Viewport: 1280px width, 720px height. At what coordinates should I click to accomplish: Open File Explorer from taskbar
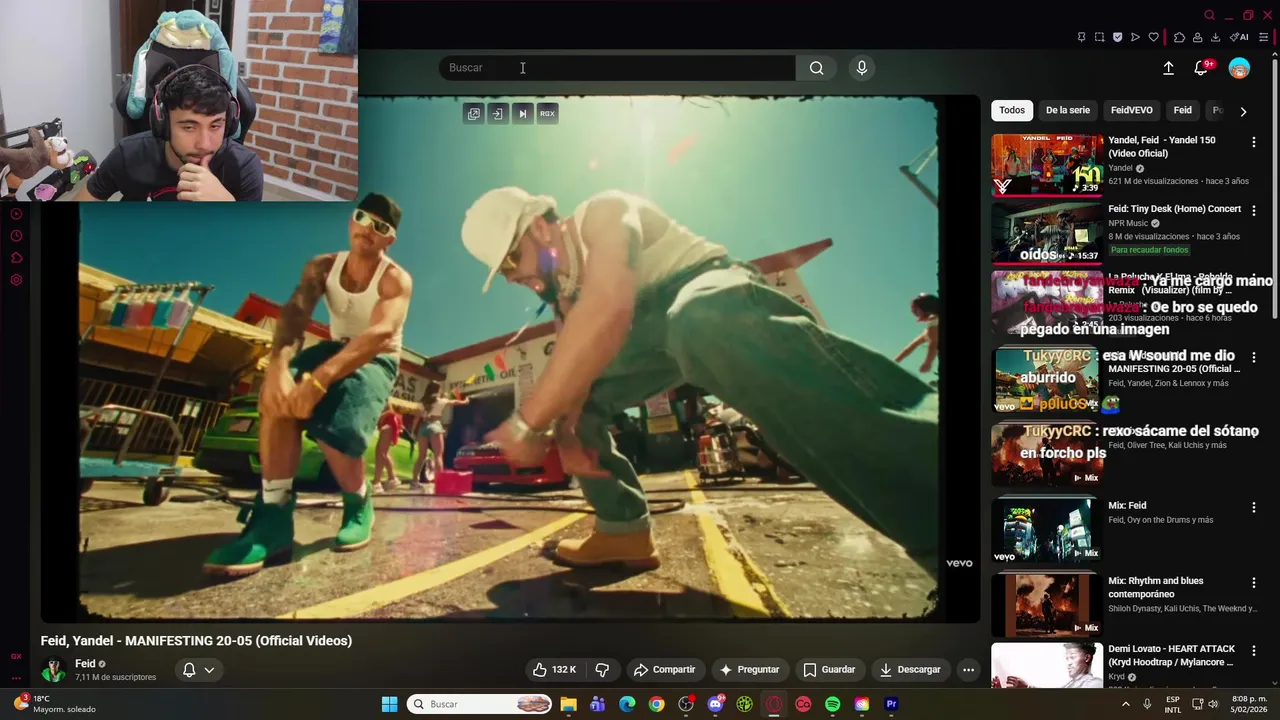(x=568, y=704)
